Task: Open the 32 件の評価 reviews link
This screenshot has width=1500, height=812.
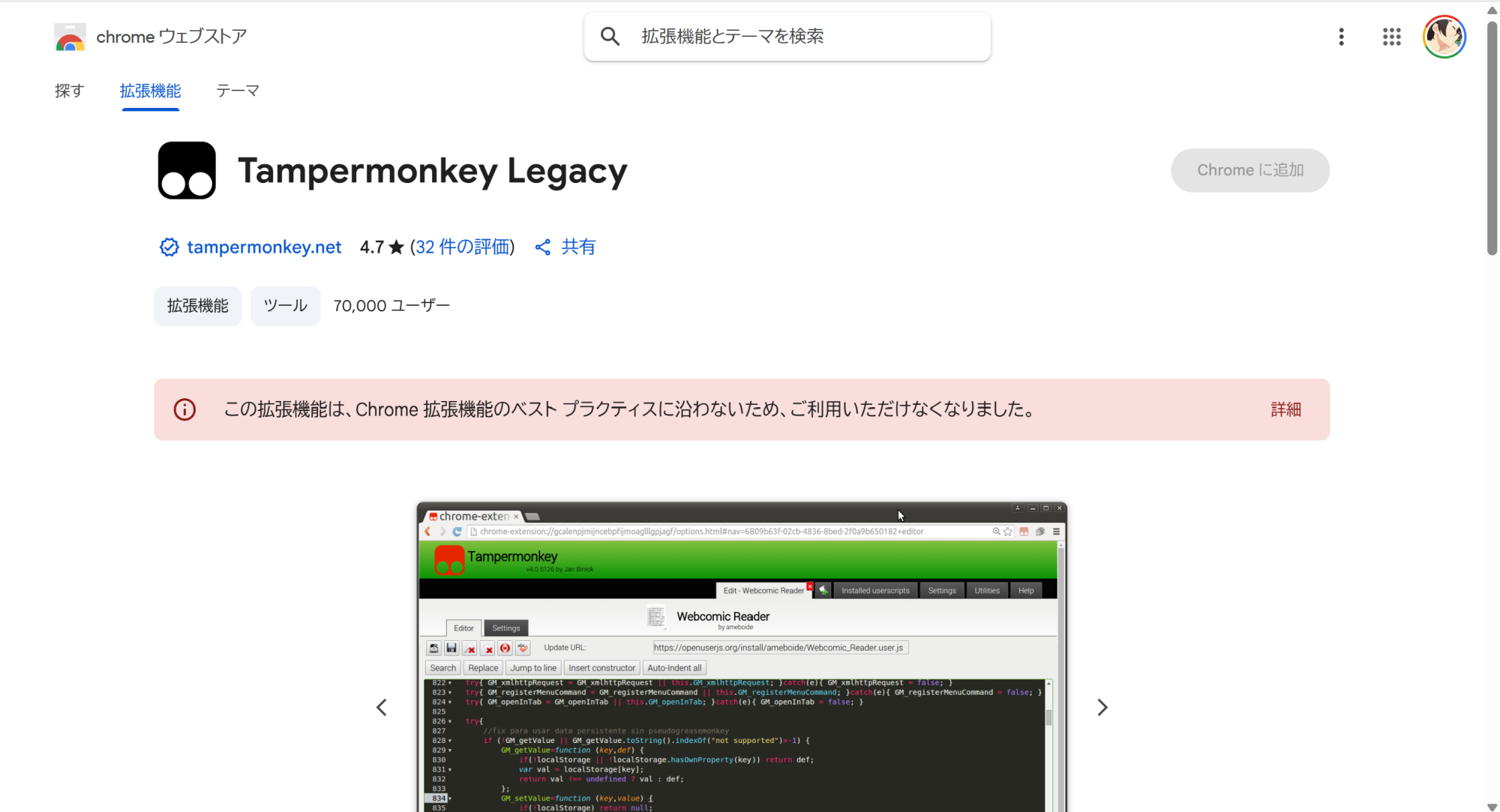Action: (x=462, y=247)
